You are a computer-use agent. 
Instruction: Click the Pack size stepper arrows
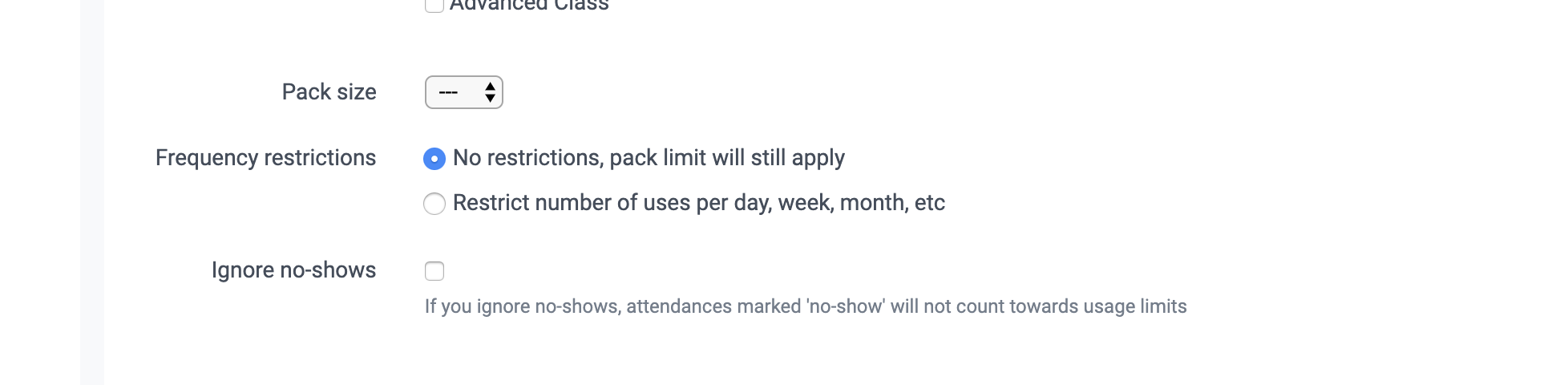point(490,92)
